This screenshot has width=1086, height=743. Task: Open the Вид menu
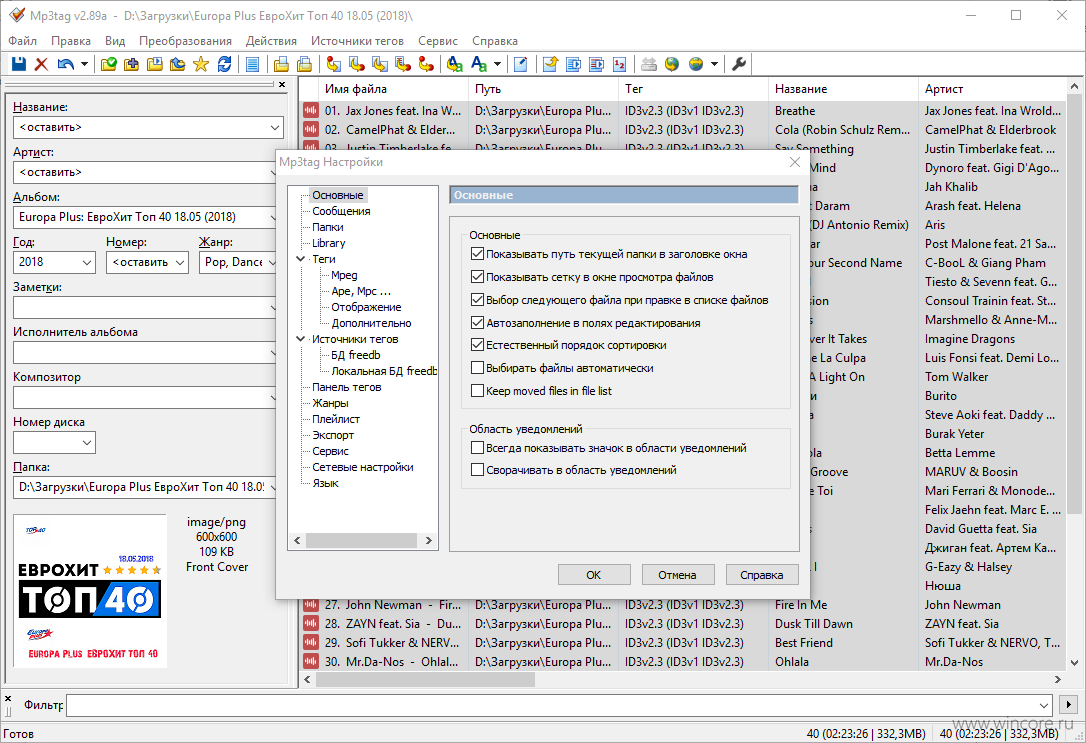115,41
